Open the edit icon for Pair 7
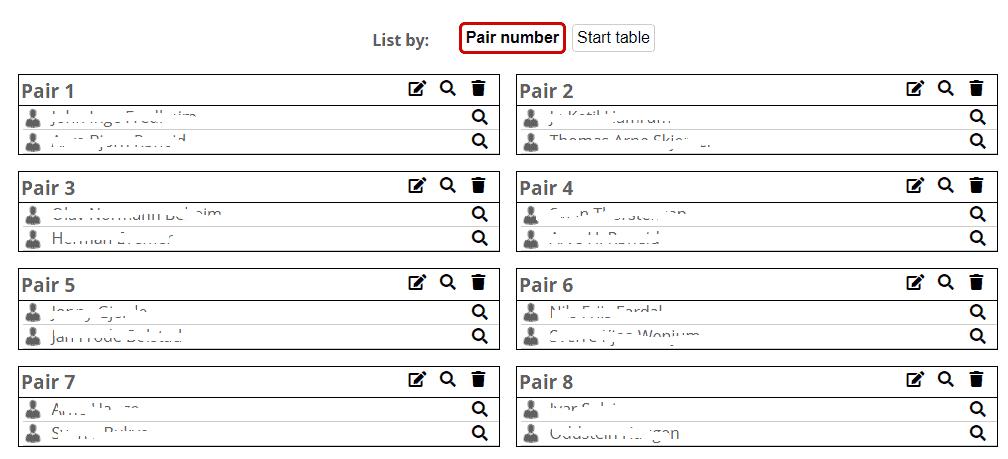This screenshot has width=1008, height=459. coord(417,380)
